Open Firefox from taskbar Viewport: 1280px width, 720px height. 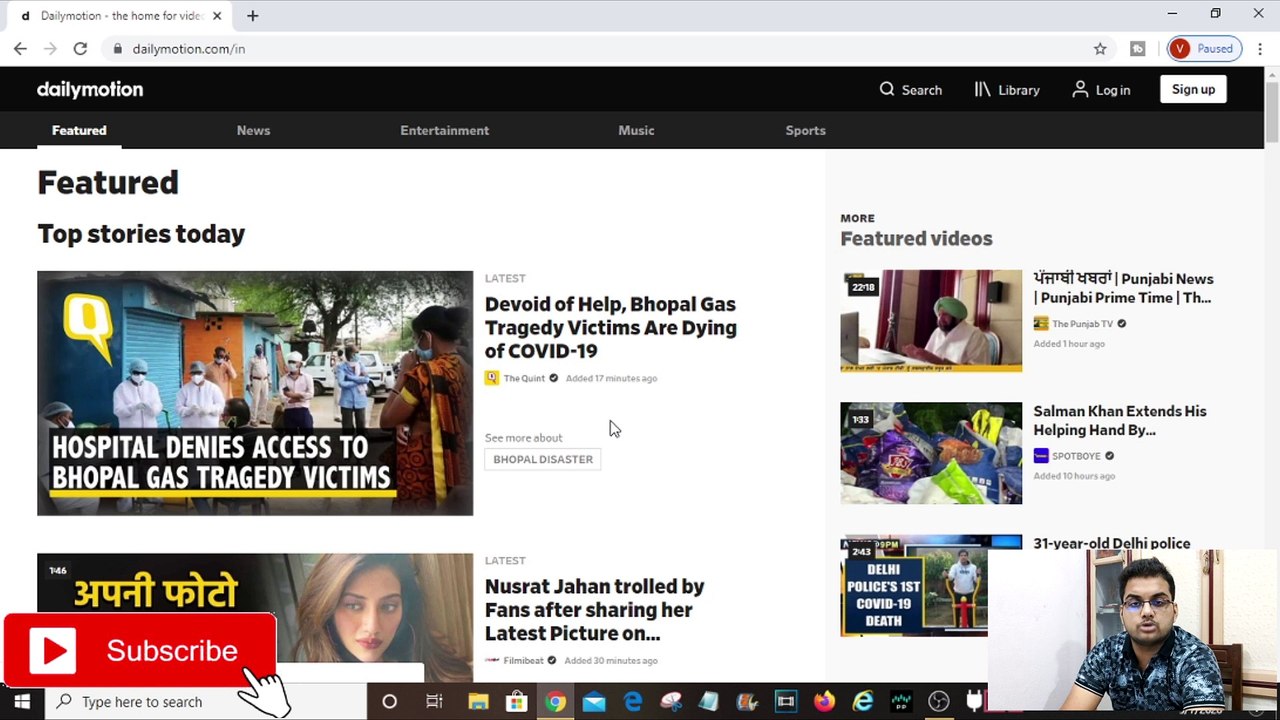pyautogui.click(x=824, y=701)
